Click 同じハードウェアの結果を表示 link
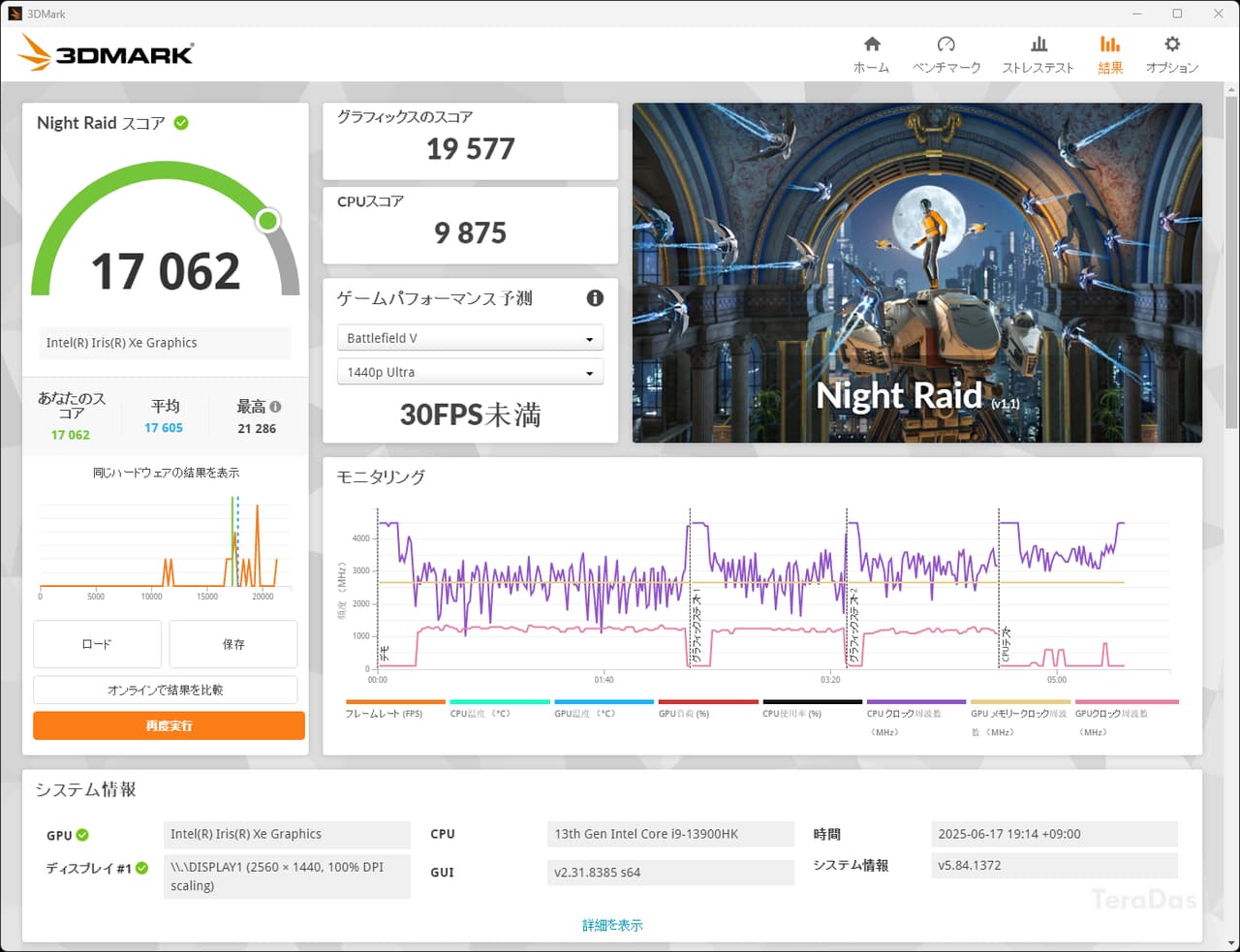The width and height of the screenshot is (1240, 952). click(166, 473)
